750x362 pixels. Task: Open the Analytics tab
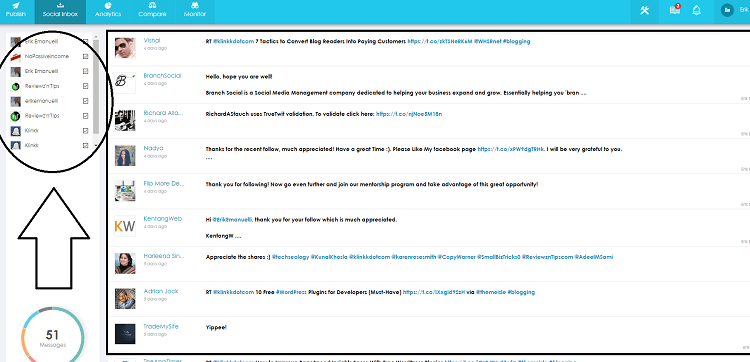pos(108,10)
